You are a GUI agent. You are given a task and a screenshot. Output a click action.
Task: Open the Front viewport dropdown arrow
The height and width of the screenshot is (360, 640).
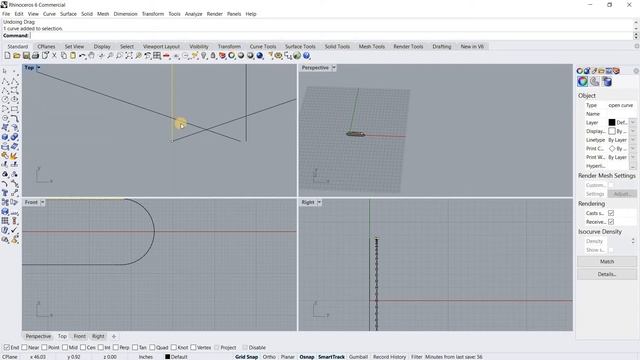[x=42, y=202]
